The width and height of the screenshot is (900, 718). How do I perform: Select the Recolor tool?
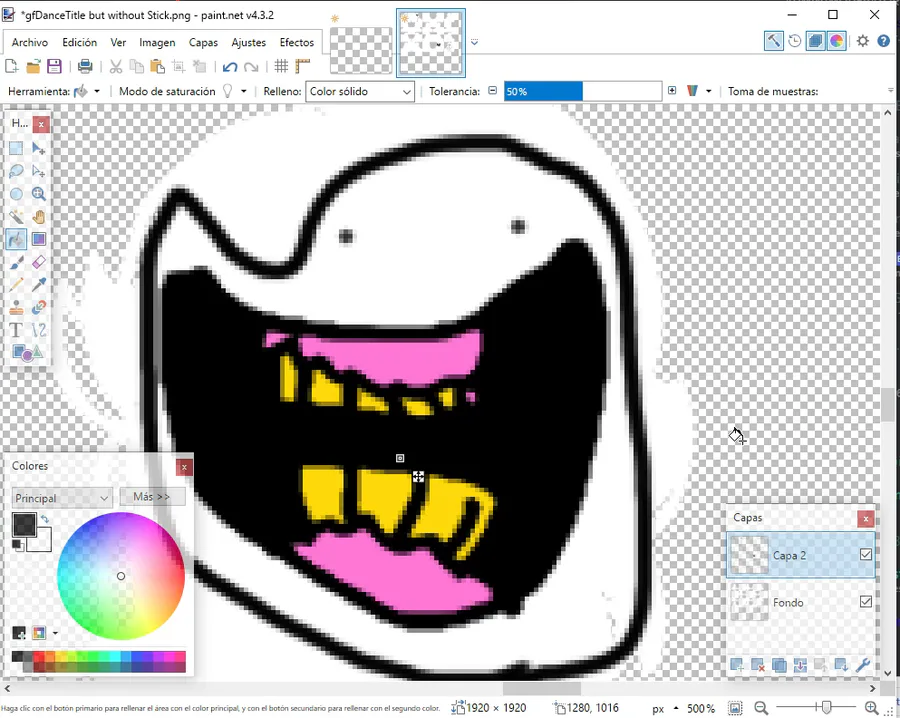tap(38, 308)
